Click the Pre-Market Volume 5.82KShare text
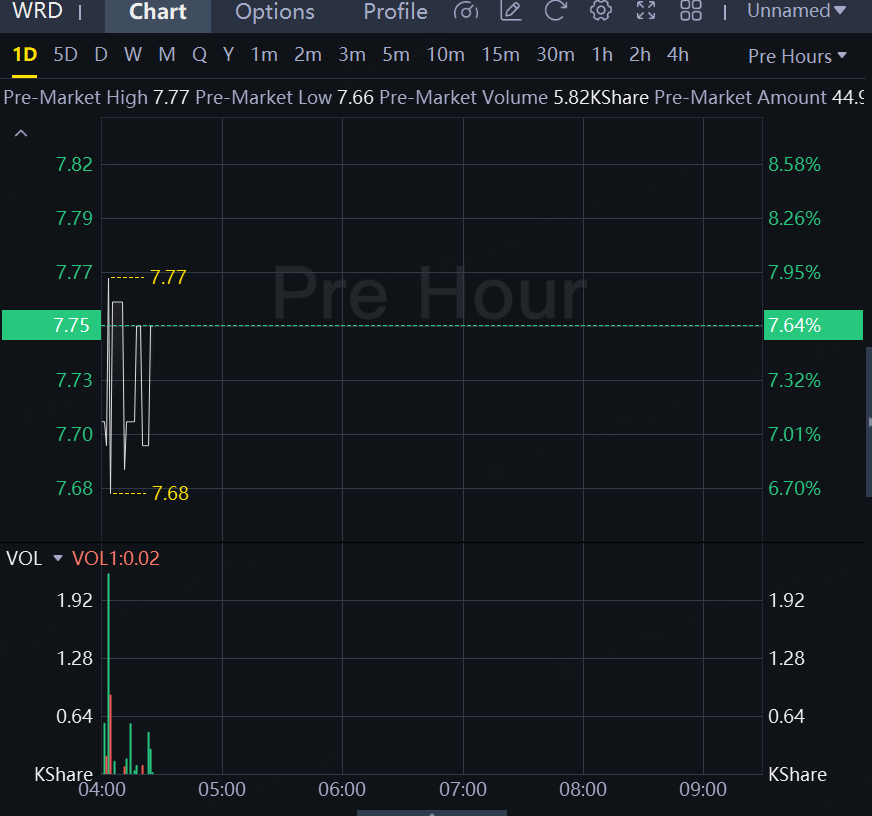This screenshot has height=816, width=872. click(x=514, y=97)
